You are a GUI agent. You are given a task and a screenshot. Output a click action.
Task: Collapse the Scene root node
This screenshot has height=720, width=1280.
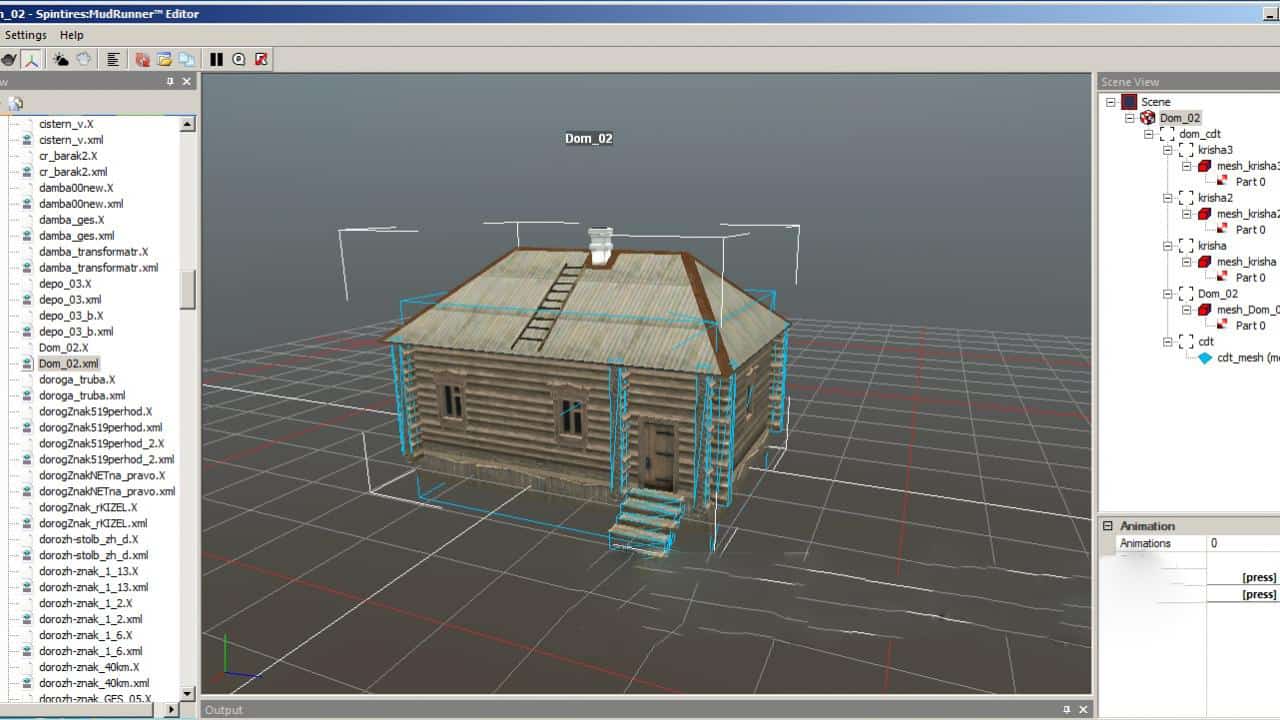coord(1111,102)
